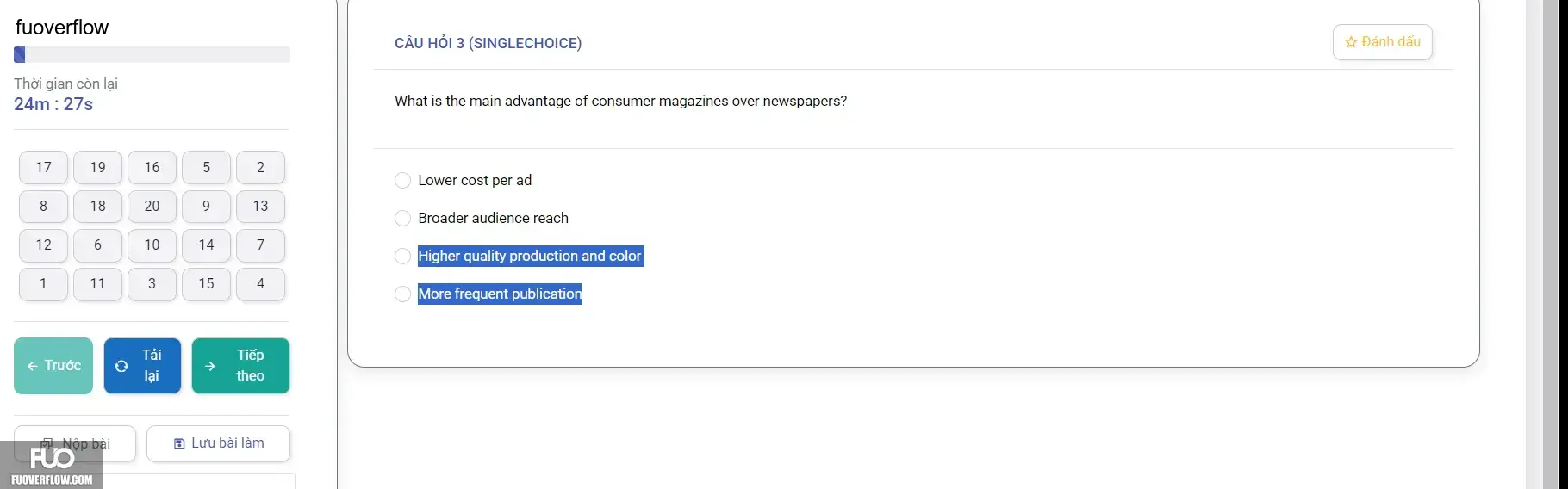This screenshot has width=1568, height=489.
Task: Click the save icon on Lưu bài làm
Action: tap(179, 443)
